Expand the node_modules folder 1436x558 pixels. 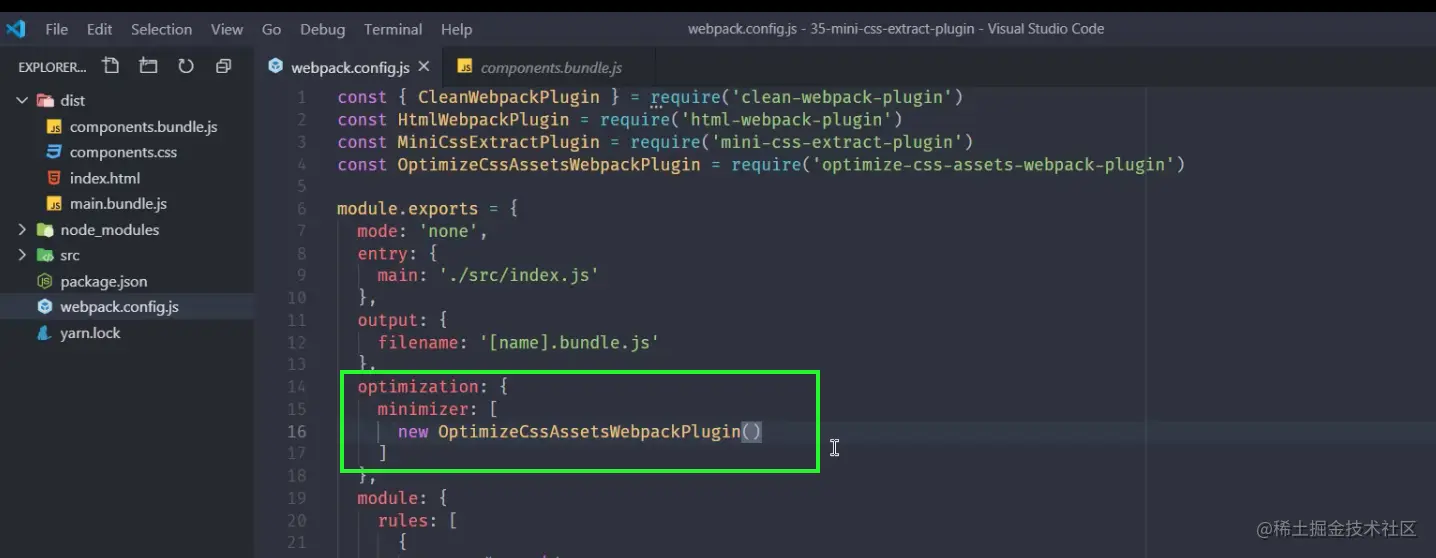click(x=21, y=229)
